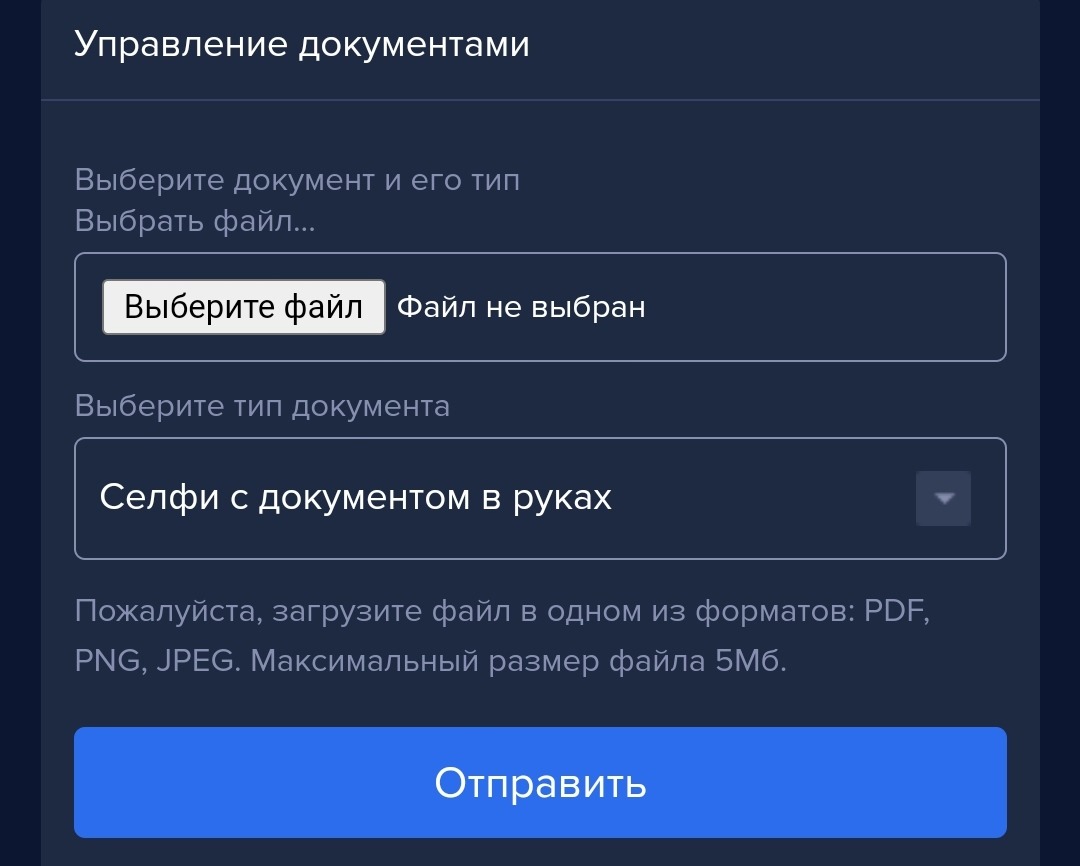Click the 'Выберите файл' file chooser button
Viewport: 1080px width, 866px height.
pos(244,307)
